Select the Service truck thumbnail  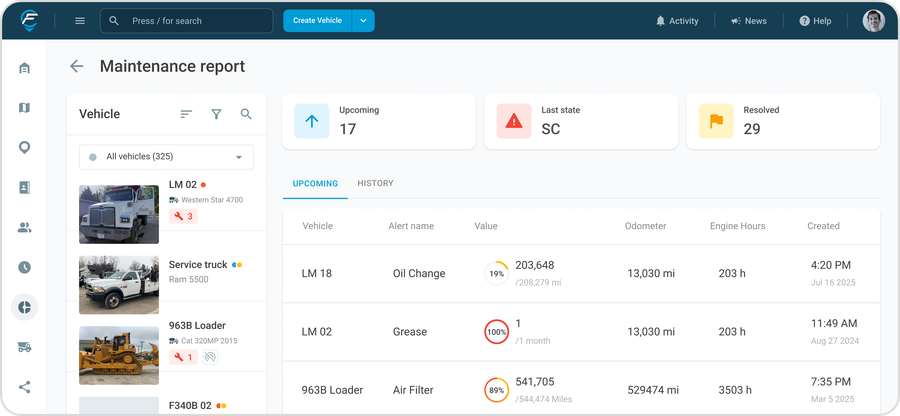coord(119,285)
